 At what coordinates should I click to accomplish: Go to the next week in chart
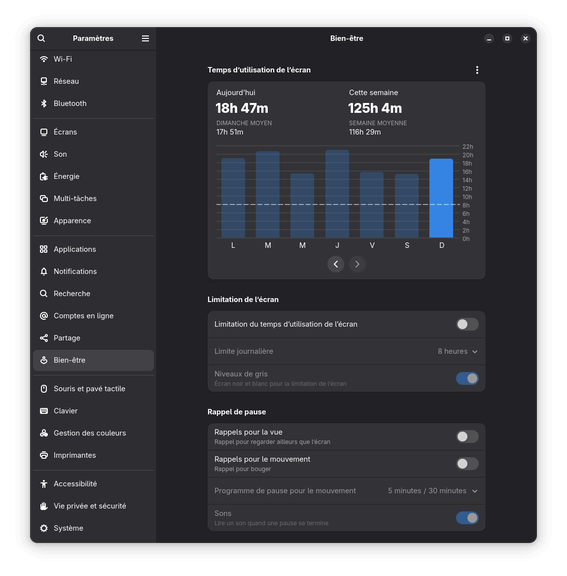357,264
